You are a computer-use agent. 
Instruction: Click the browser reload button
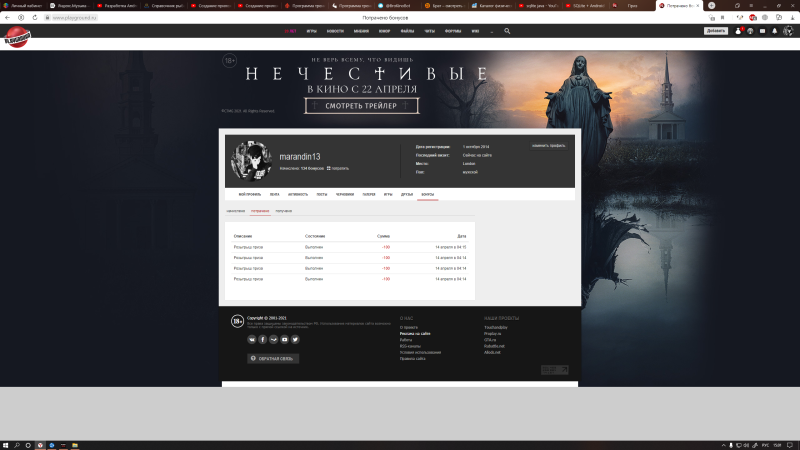(35, 17)
